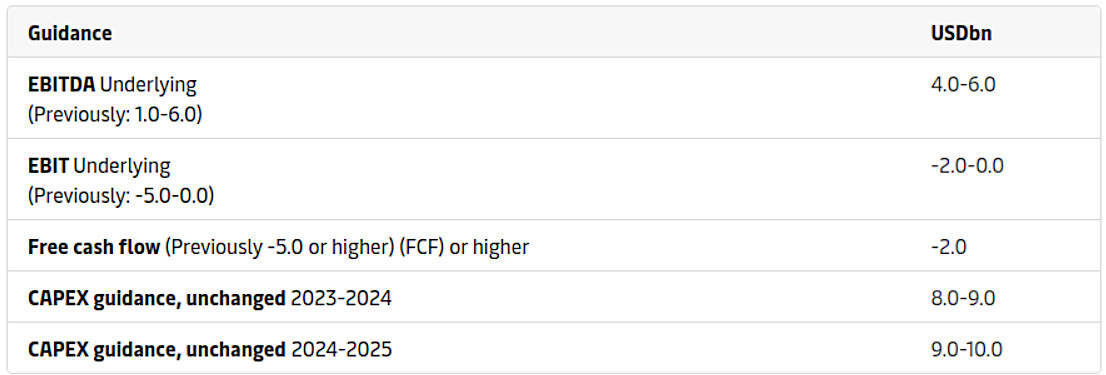Select the EBITDA Underlying row label
This screenshot has width=1106, height=375.
tap(112, 85)
